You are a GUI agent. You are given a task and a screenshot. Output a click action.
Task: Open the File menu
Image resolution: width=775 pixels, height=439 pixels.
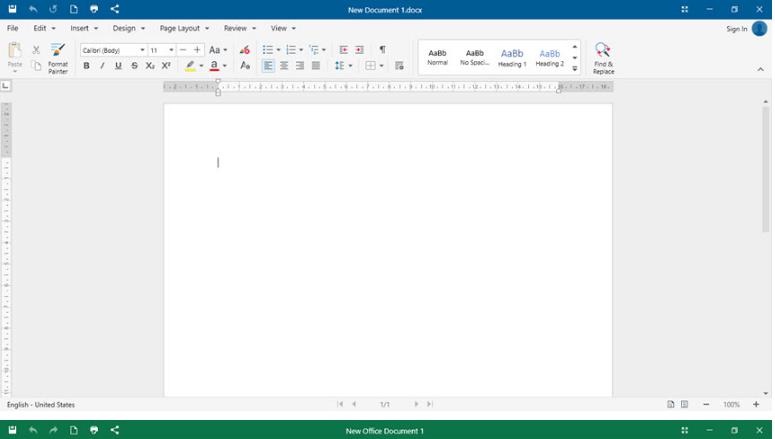13,28
